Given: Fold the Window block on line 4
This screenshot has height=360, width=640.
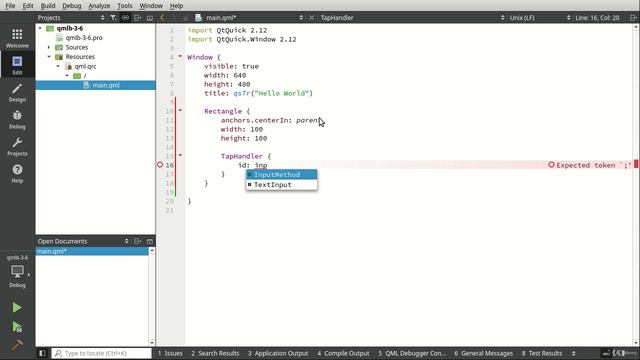Looking at the screenshot, I should 180,56.
